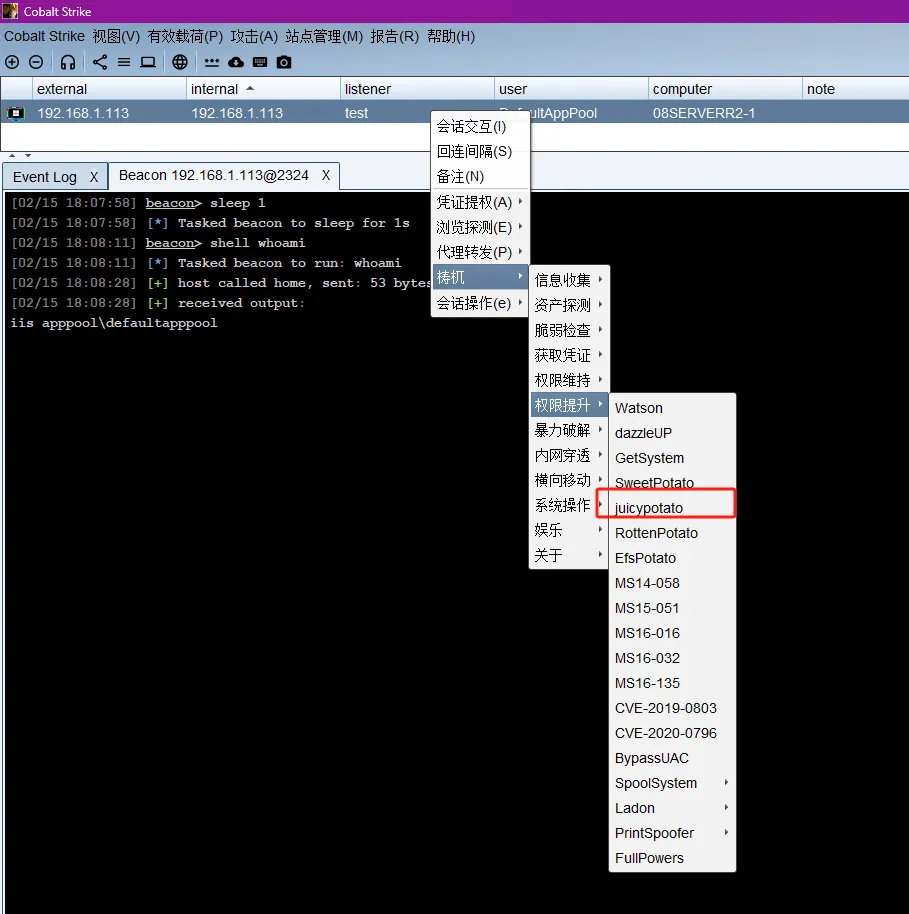Select dazzleUP in the escalation menu

(672, 433)
